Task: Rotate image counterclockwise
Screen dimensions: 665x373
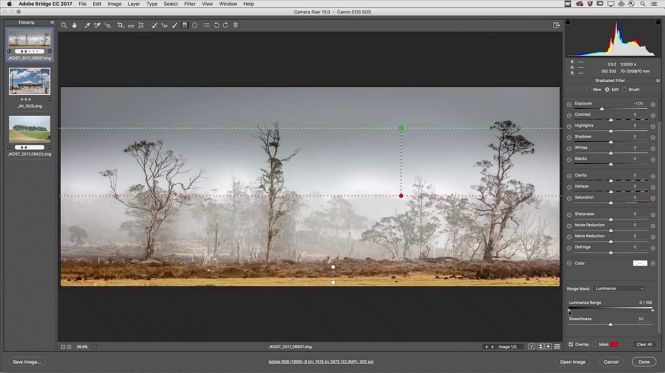Action: tap(217, 25)
